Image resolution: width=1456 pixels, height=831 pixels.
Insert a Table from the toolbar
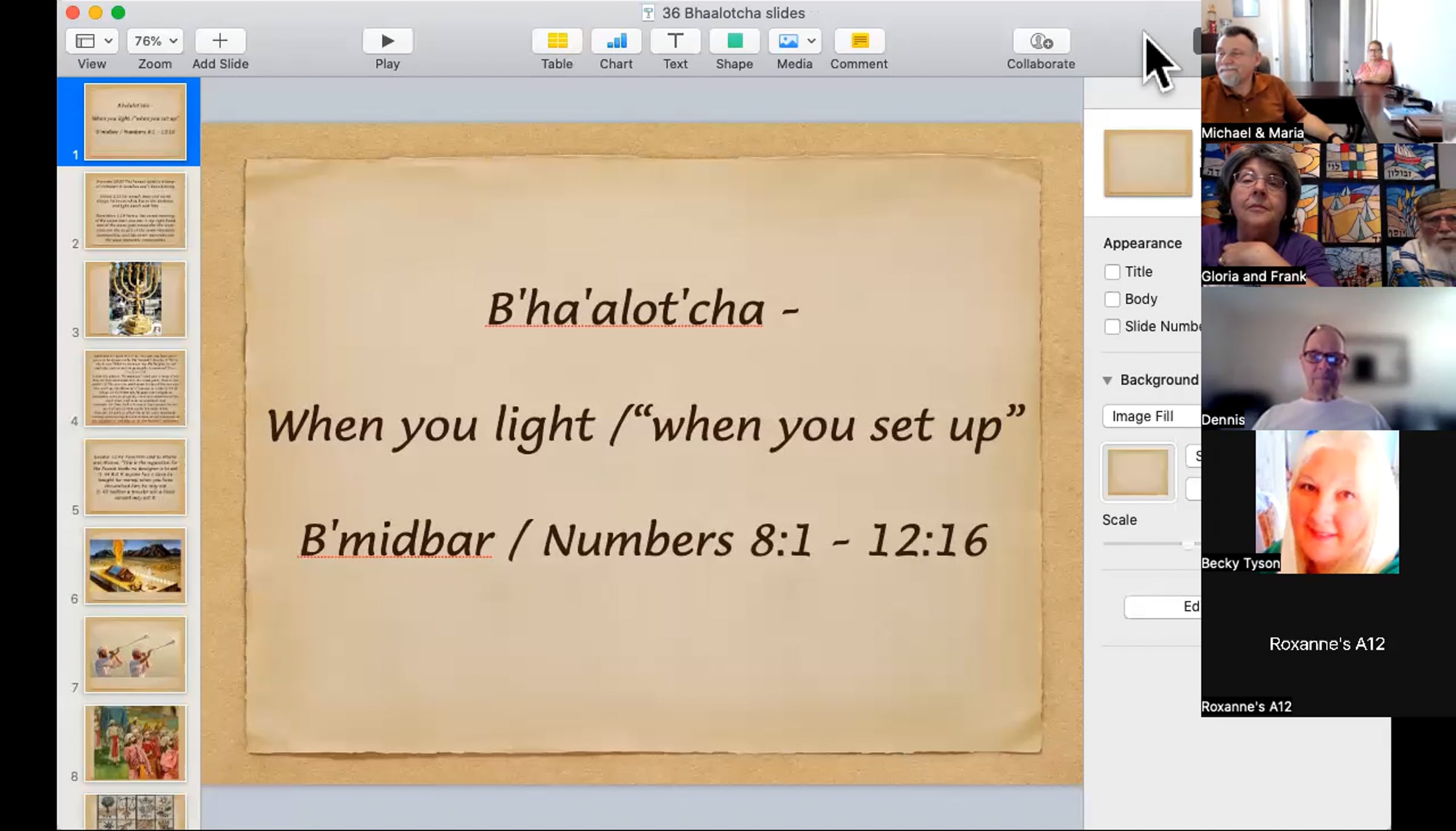(x=556, y=41)
